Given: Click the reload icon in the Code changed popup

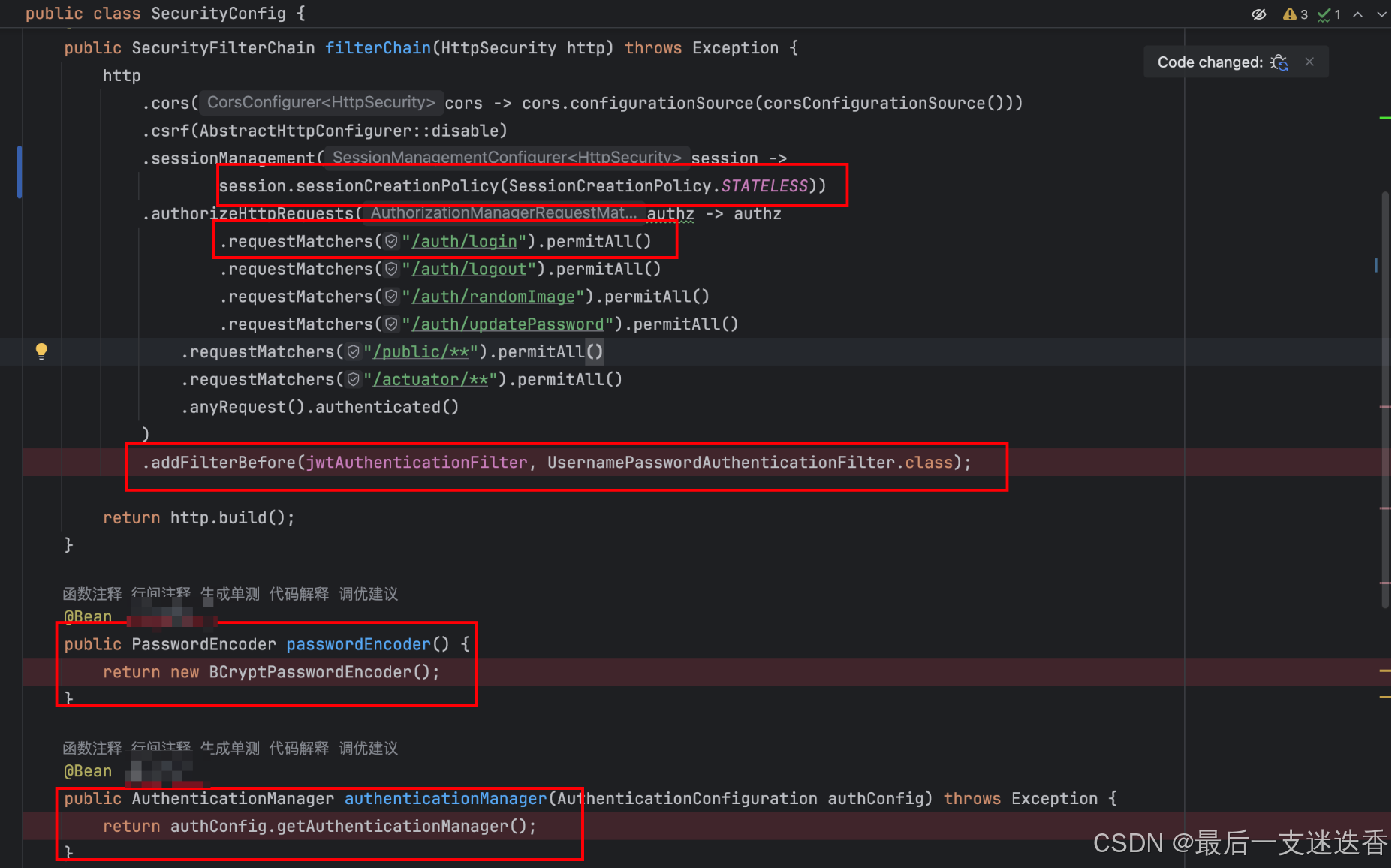Looking at the screenshot, I should tap(1279, 62).
